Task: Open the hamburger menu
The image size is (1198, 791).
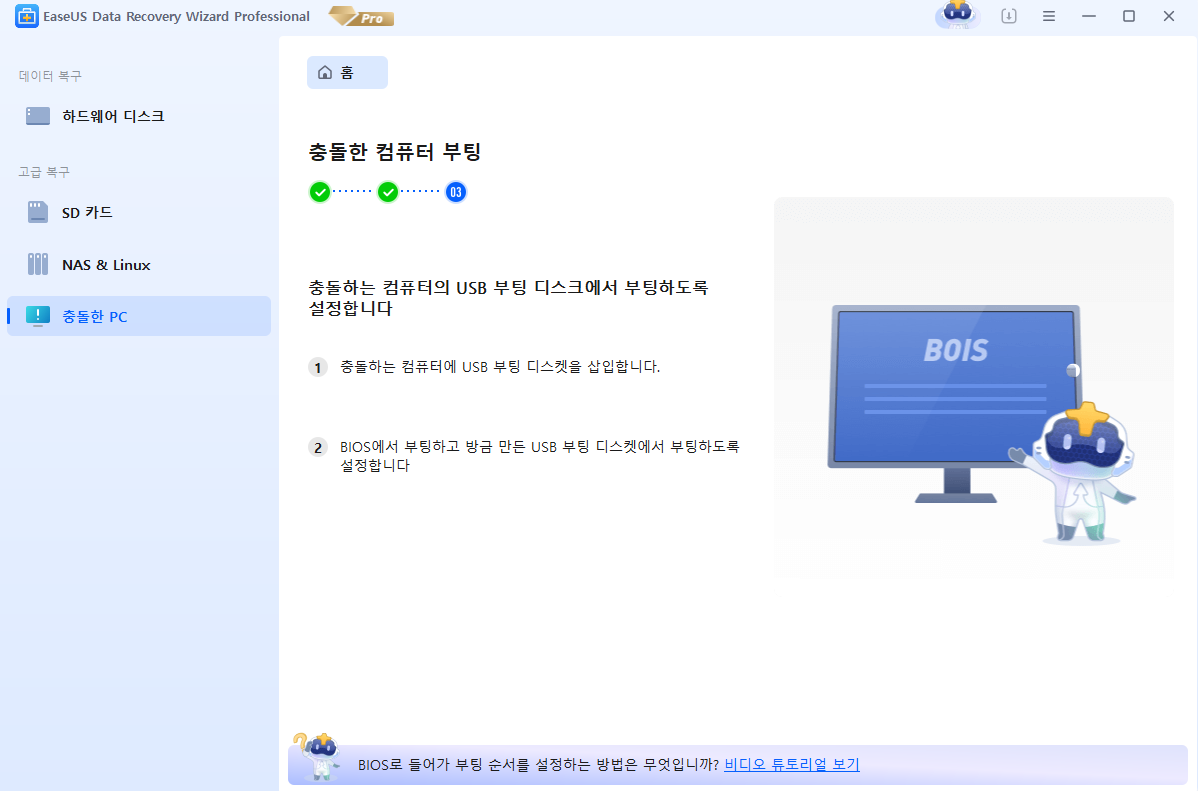Action: tap(1048, 16)
